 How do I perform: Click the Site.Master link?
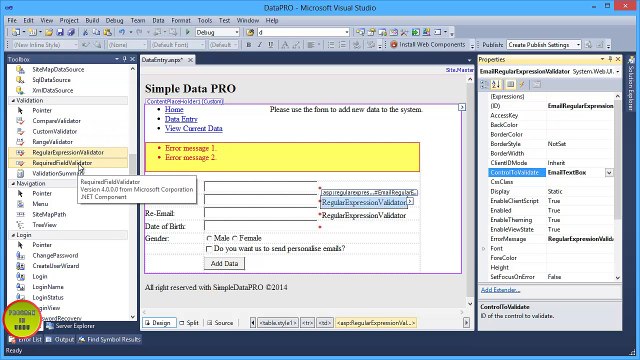[460, 70]
